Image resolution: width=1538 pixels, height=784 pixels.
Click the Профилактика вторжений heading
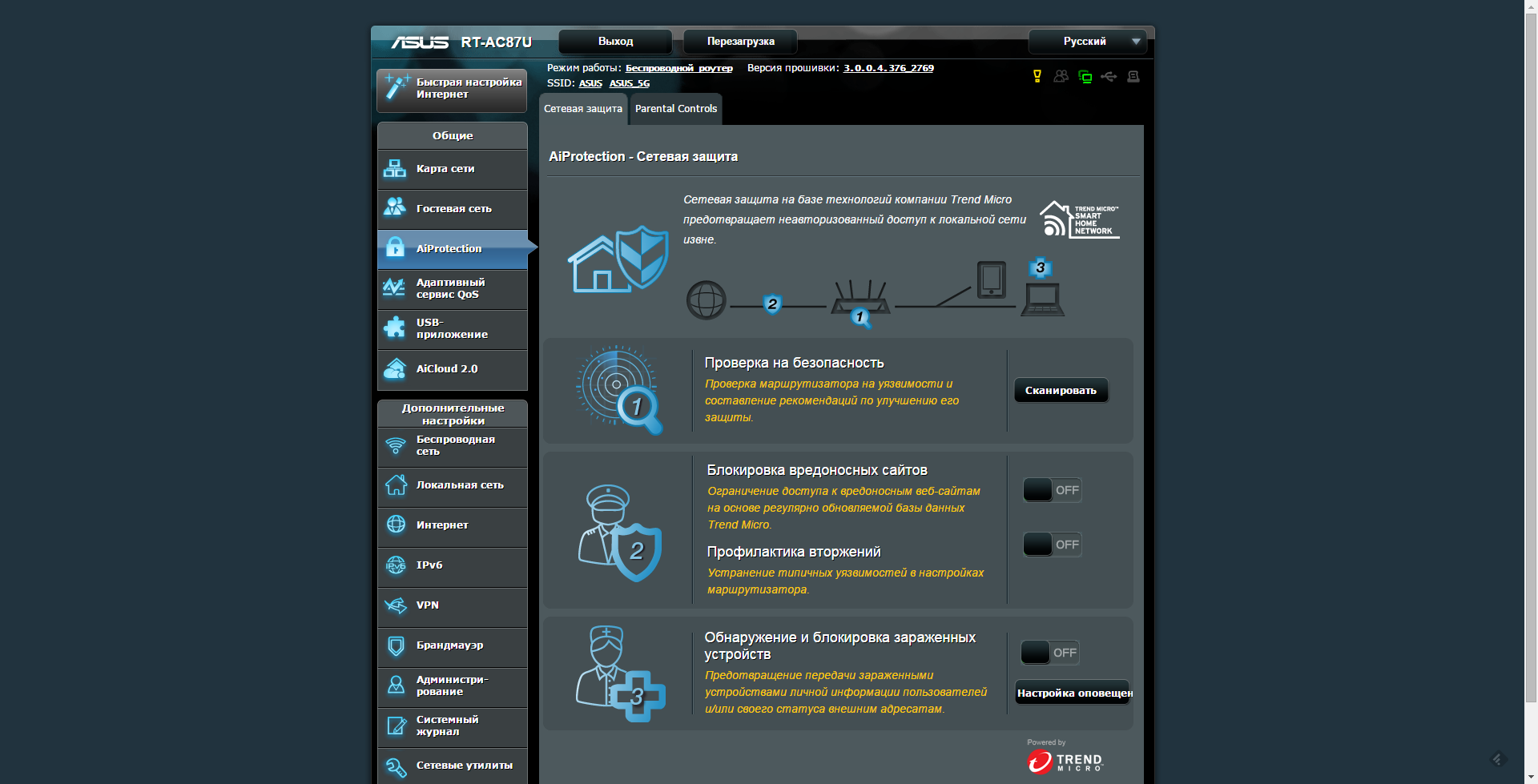tap(794, 552)
